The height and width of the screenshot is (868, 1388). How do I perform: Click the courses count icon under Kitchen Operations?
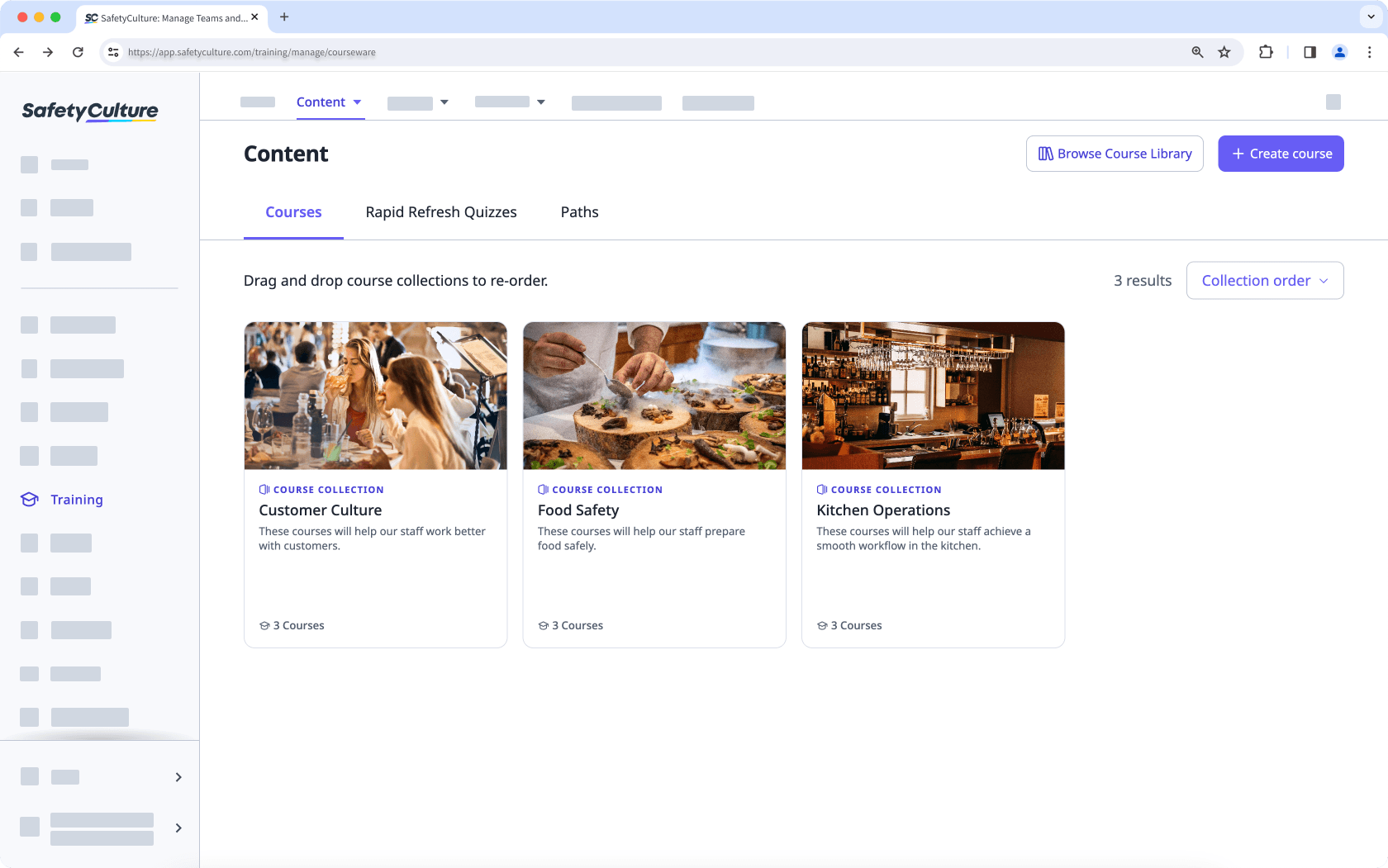(x=821, y=625)
